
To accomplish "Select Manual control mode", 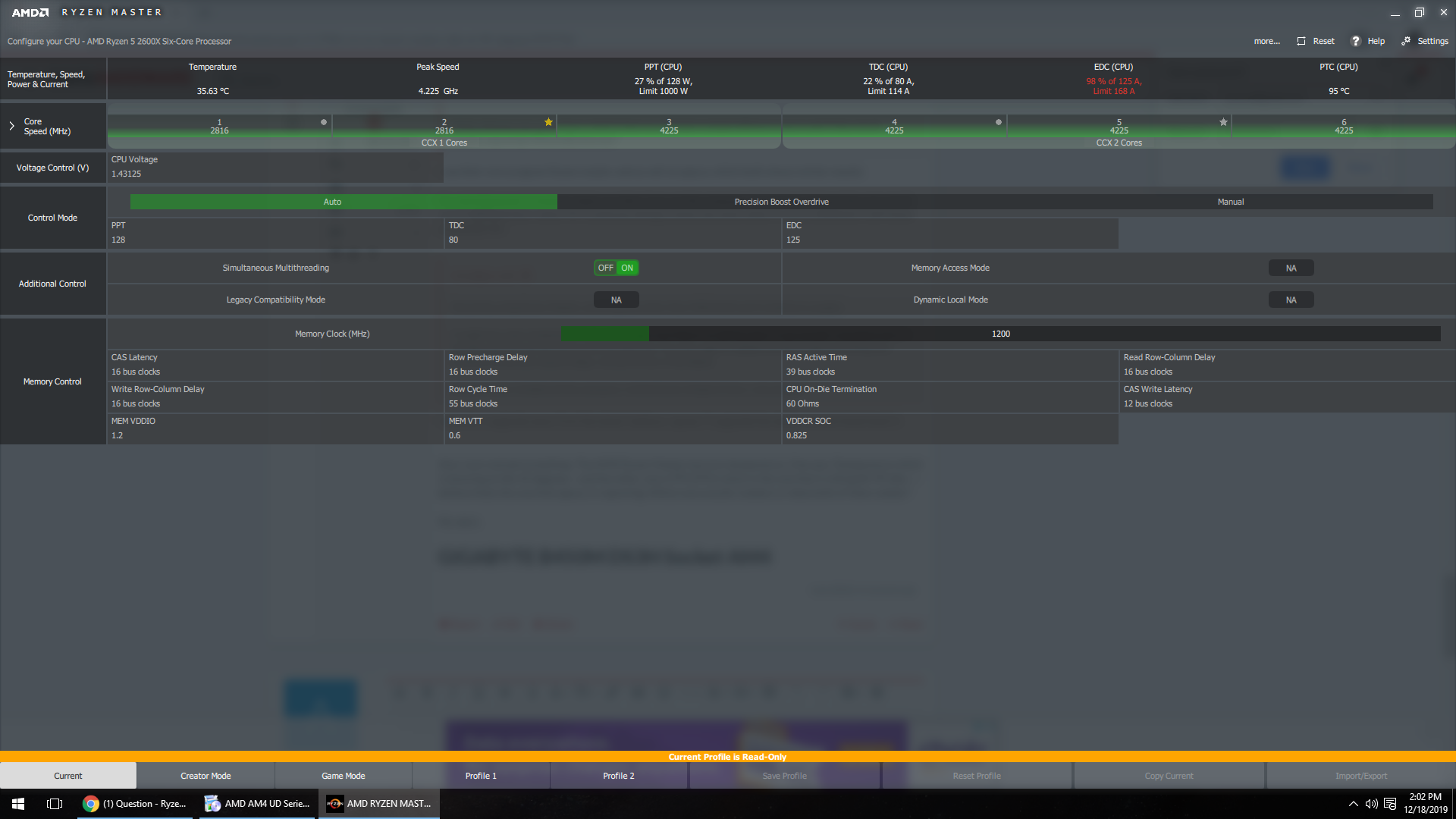I will [1230, 202].
